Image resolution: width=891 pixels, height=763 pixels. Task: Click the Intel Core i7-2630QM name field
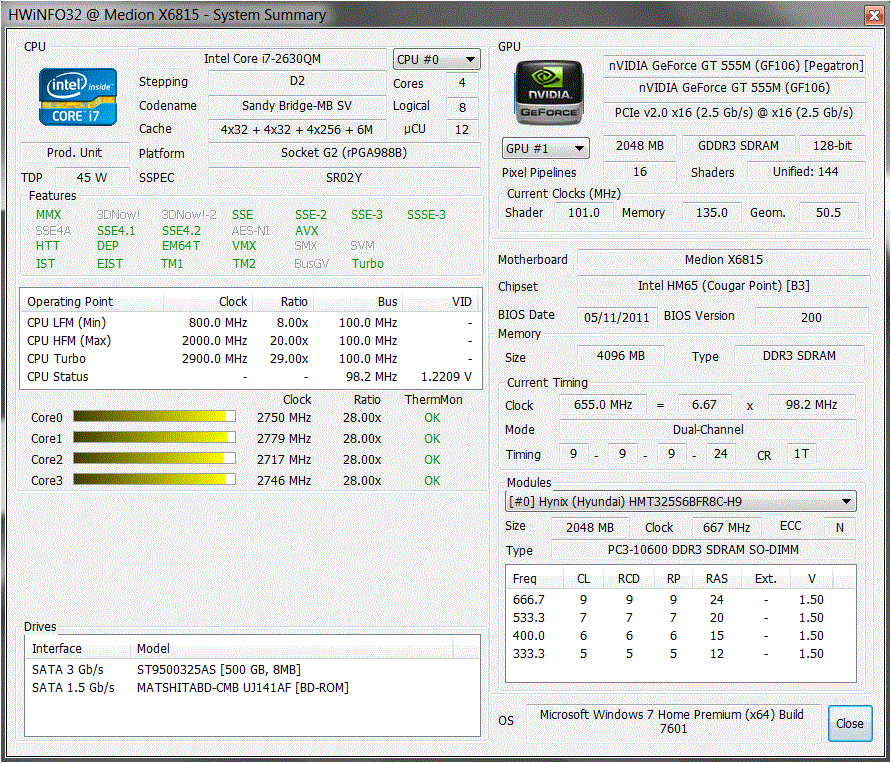(x=262, y=59)
